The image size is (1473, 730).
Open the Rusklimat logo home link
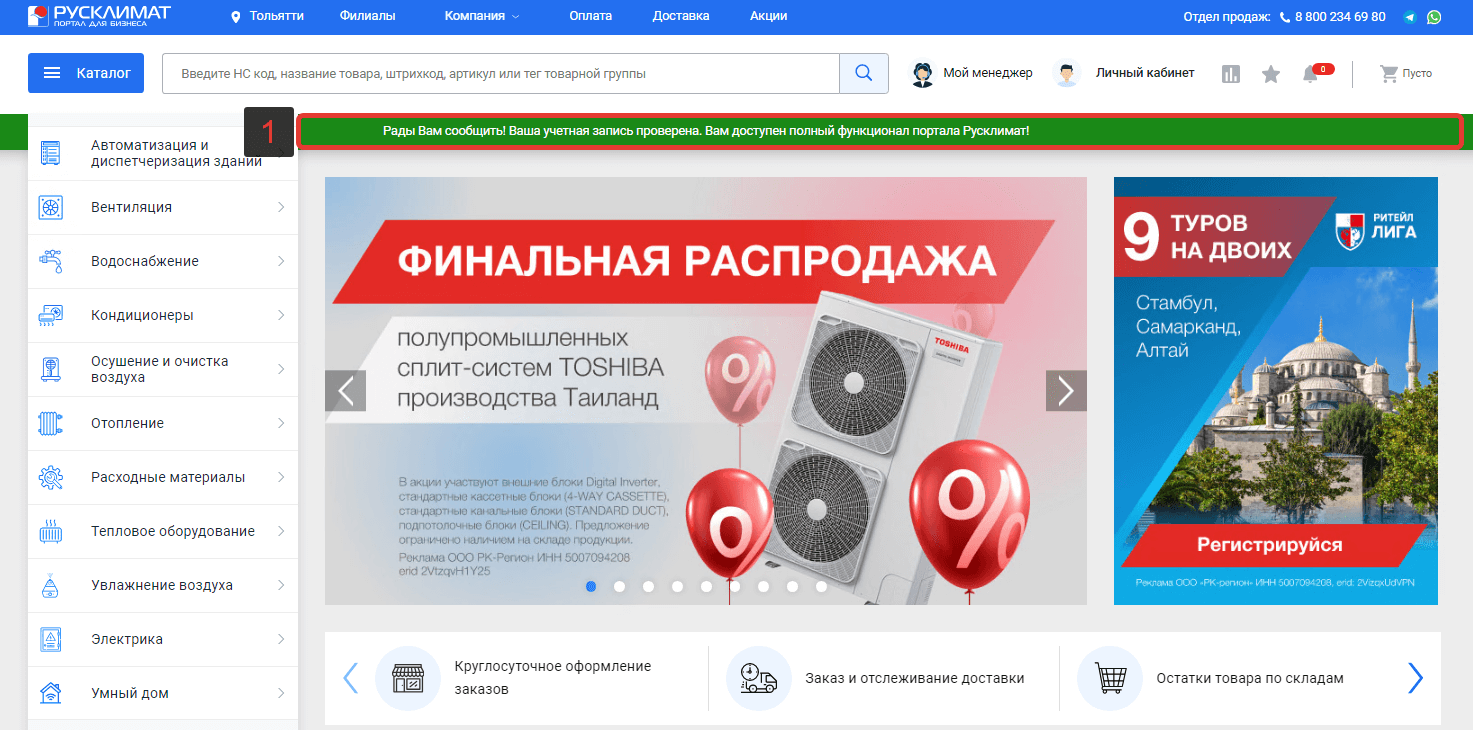98,16
